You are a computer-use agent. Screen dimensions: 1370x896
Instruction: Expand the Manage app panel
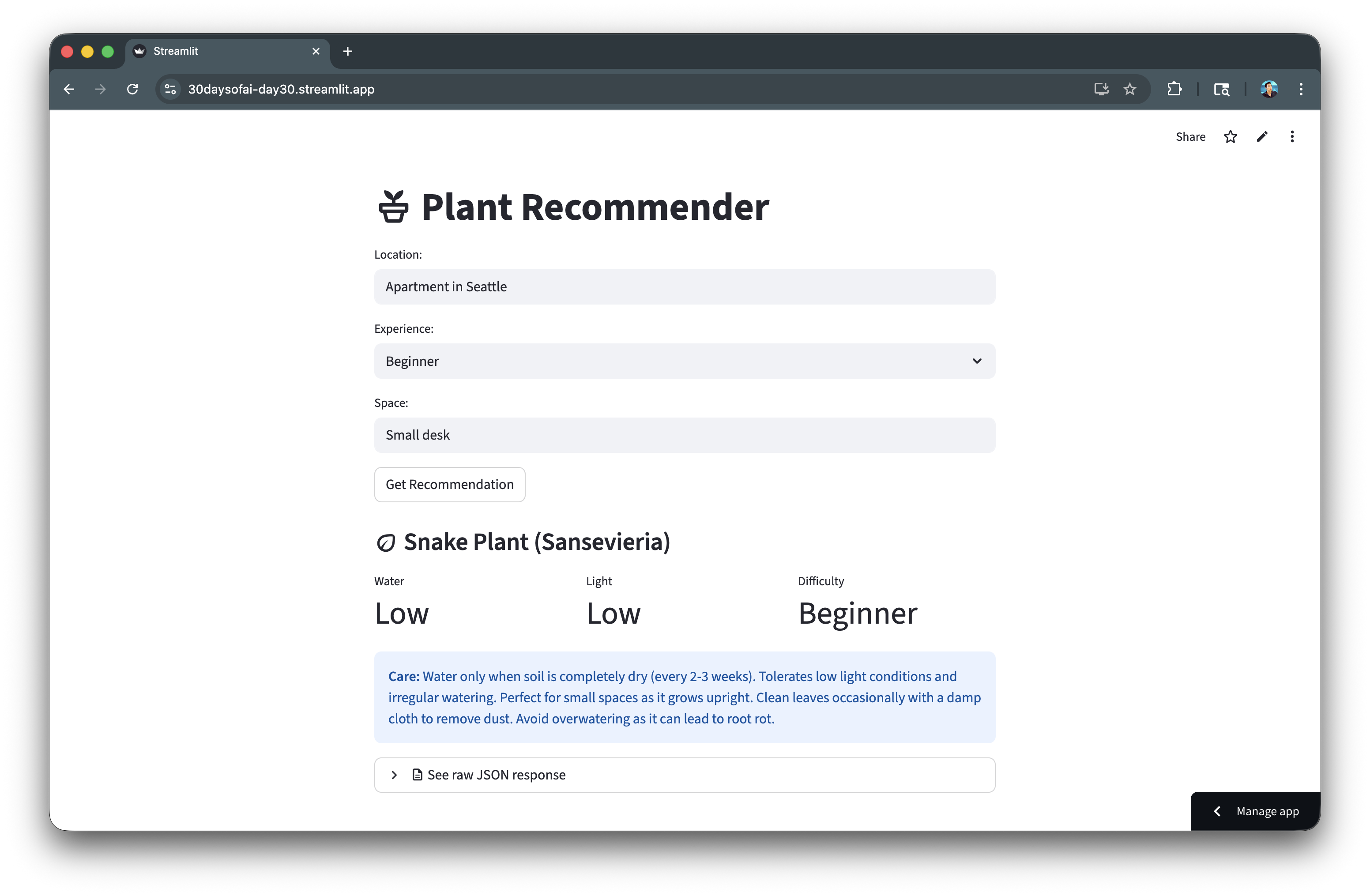coord(1255,811)
